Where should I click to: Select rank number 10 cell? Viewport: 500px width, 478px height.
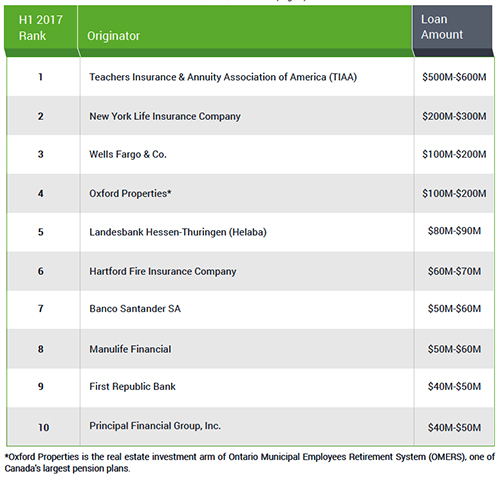[43, 427]
